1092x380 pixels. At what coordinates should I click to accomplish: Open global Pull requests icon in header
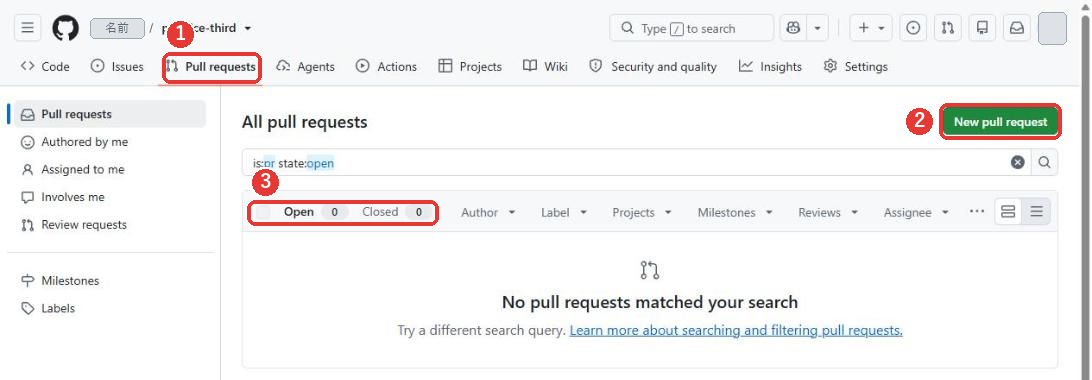click(x=948, y=29)
